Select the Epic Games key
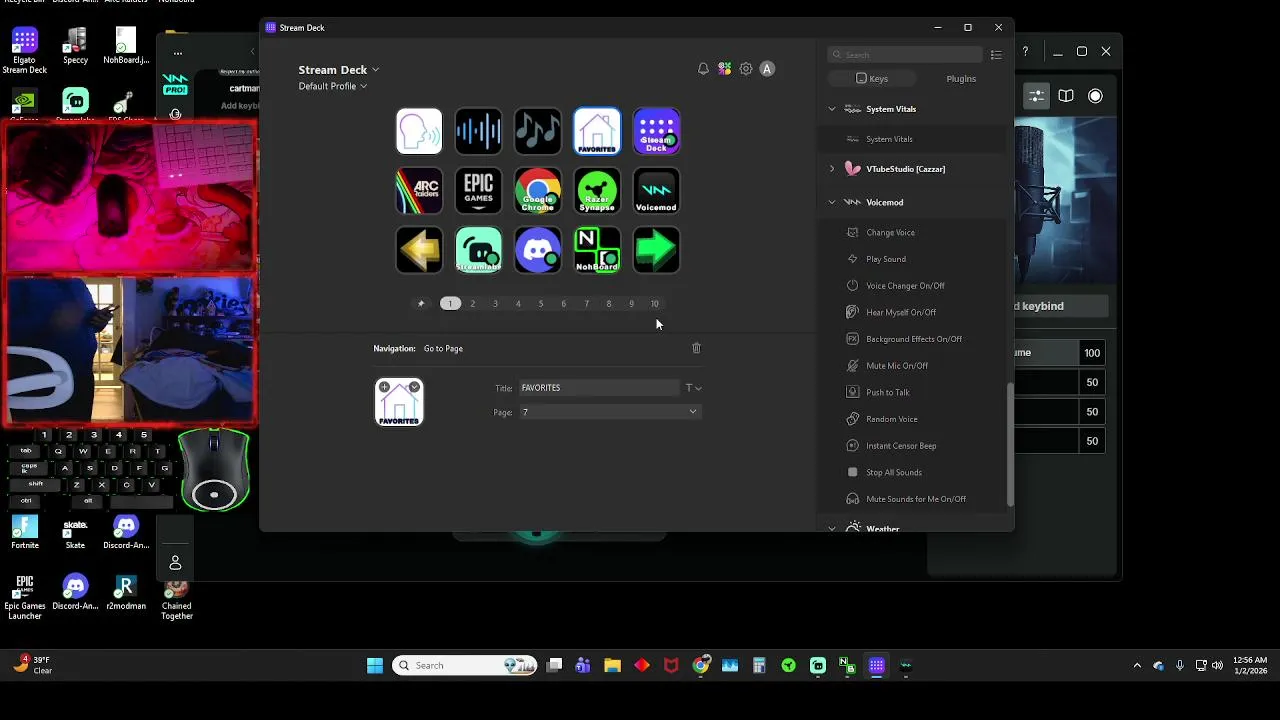Screen dimensions: 1280x720 (x=478, y=191)
